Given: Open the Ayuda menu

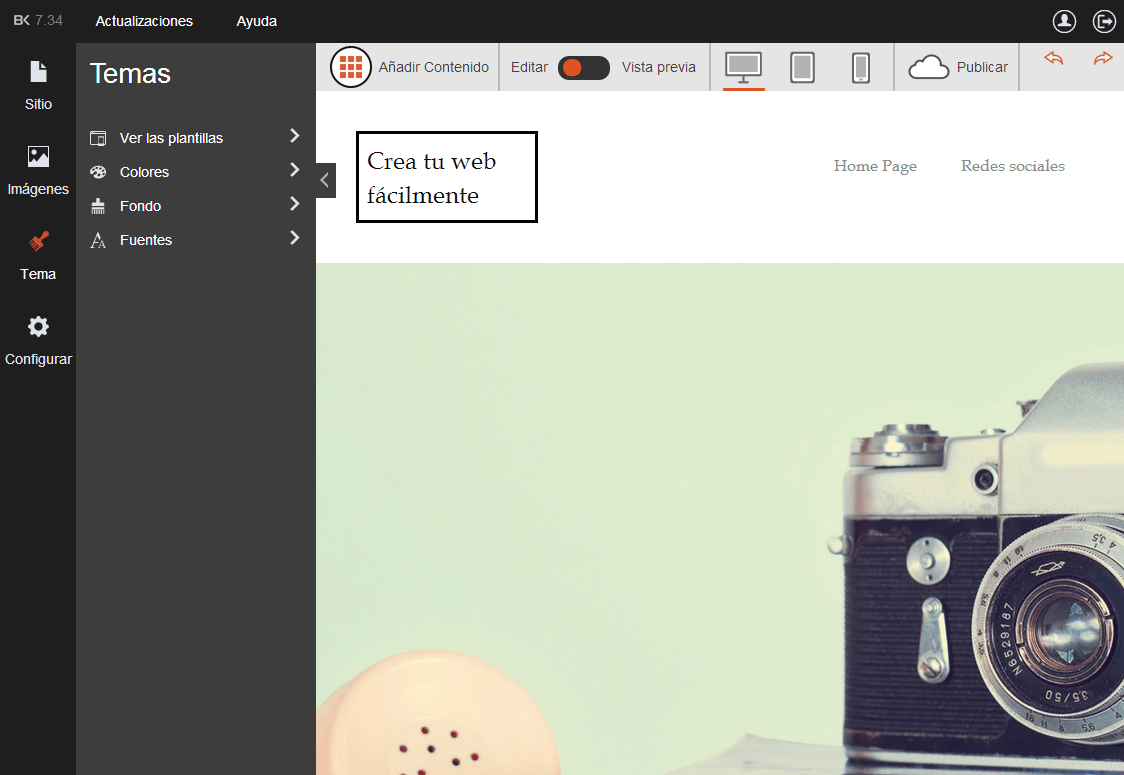Looking at the screenshot, I should (257, 21).
